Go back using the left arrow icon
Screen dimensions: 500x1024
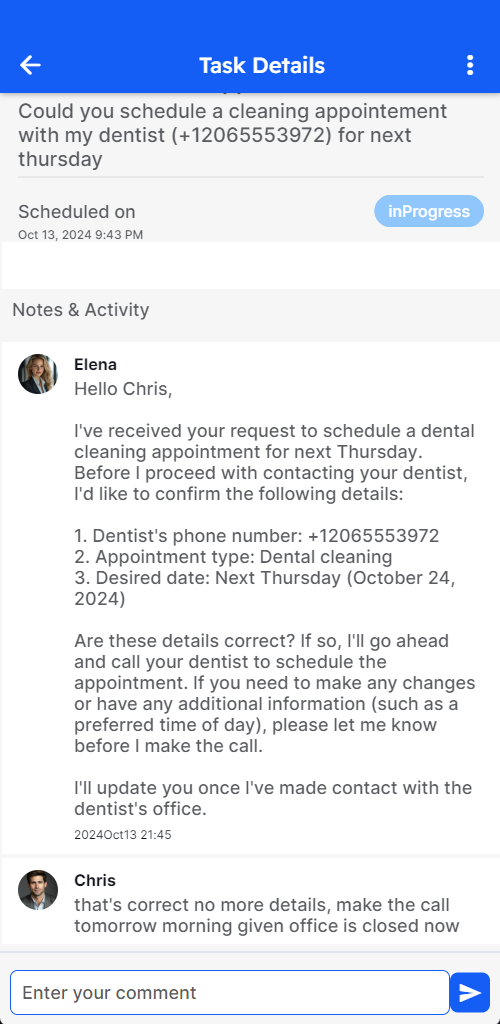30,65
